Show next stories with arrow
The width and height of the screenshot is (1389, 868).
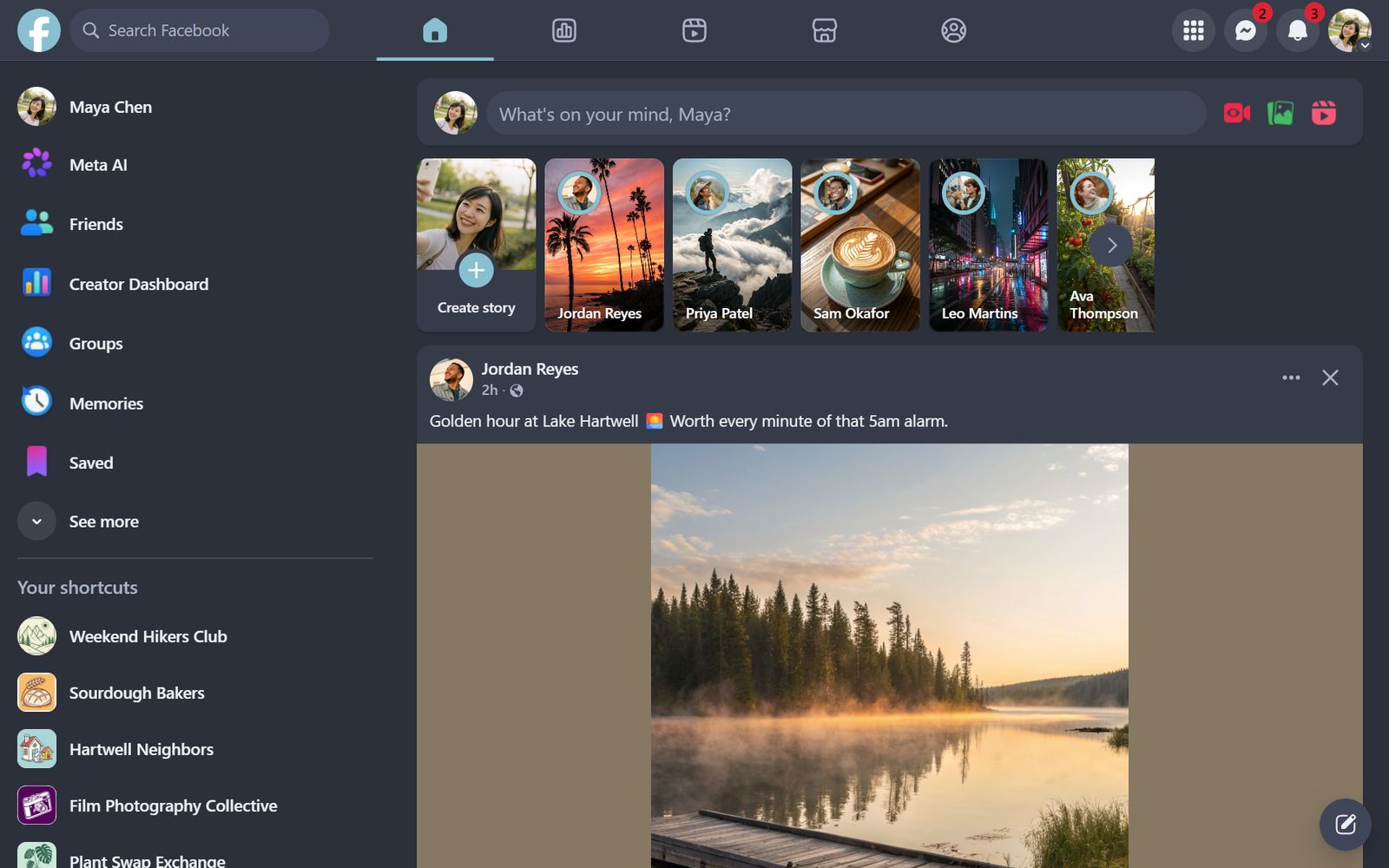[1111, 245]
